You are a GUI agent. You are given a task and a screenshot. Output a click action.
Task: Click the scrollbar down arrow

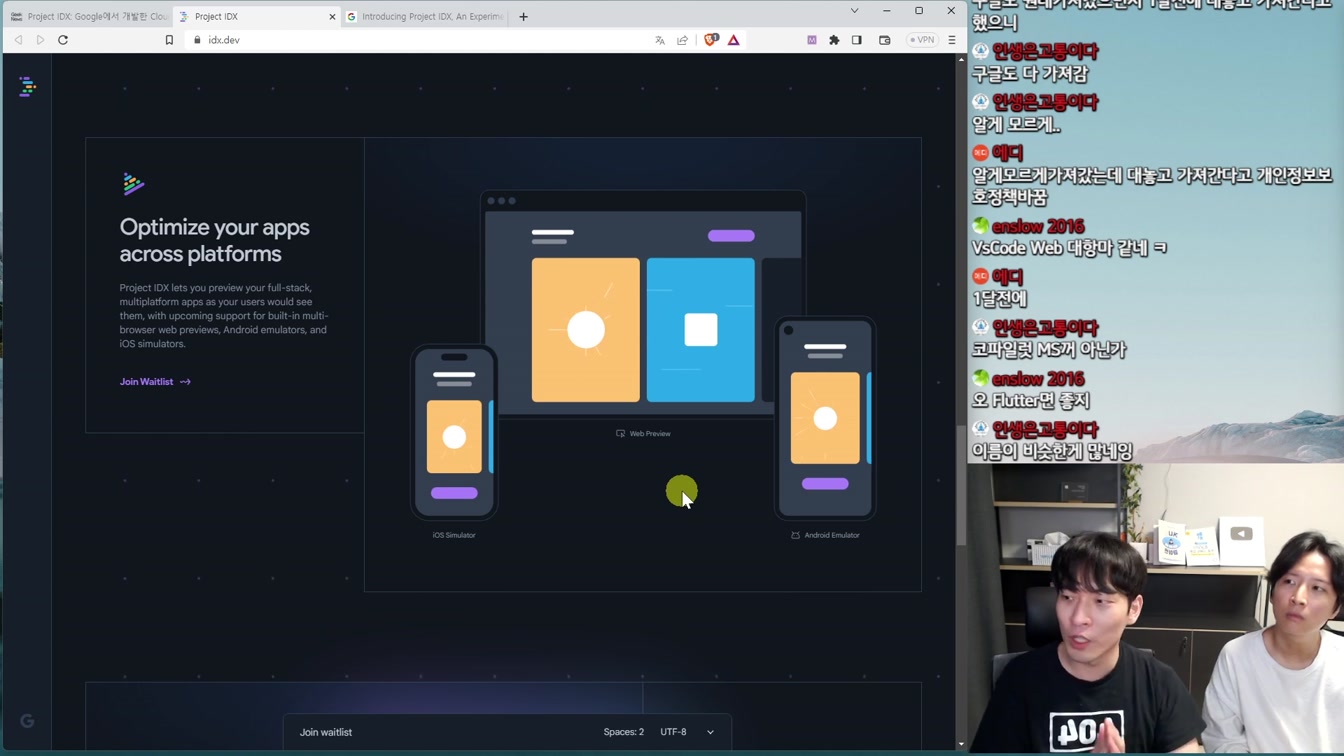click(961, 744)
